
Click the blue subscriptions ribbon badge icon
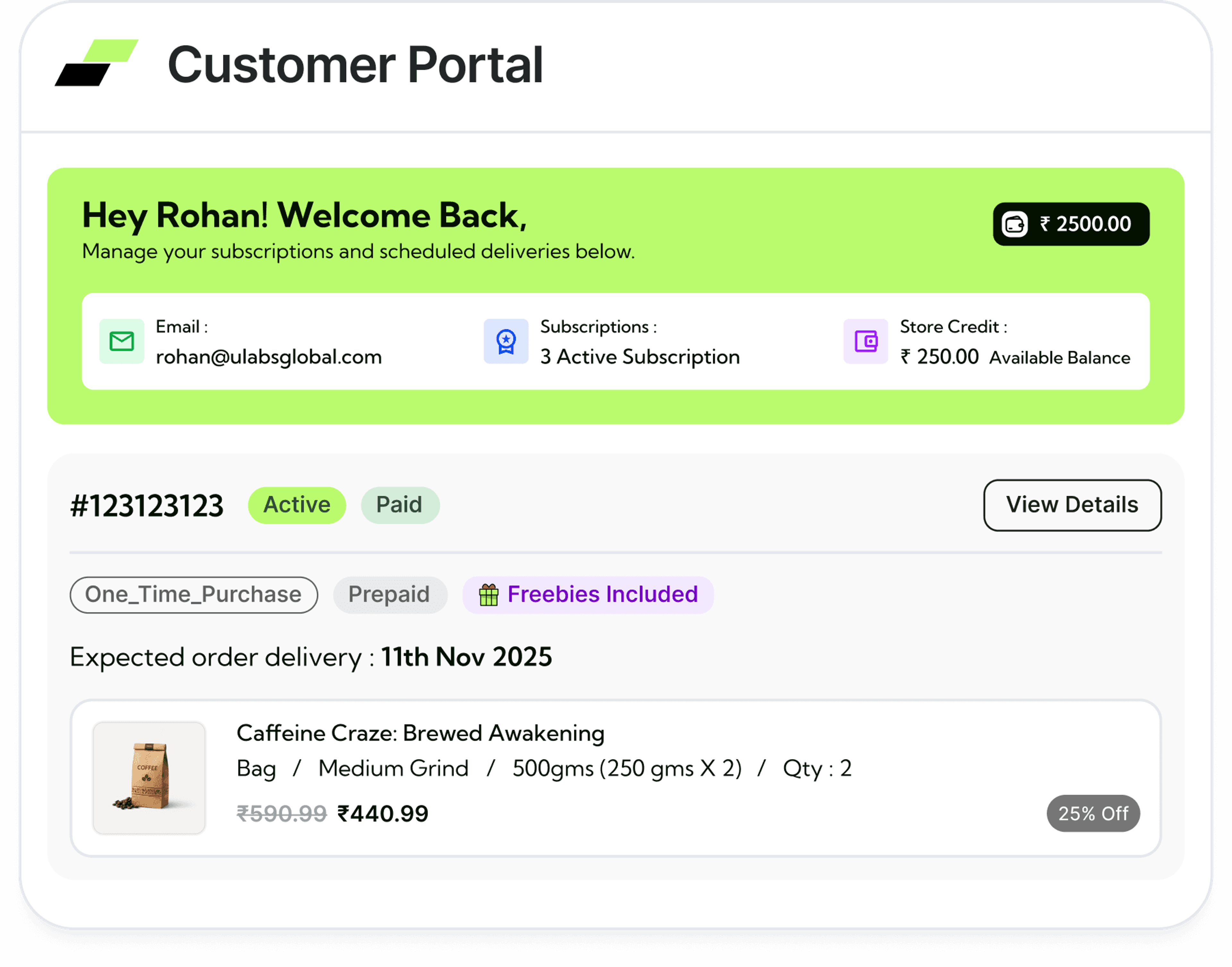pos(506,341)
